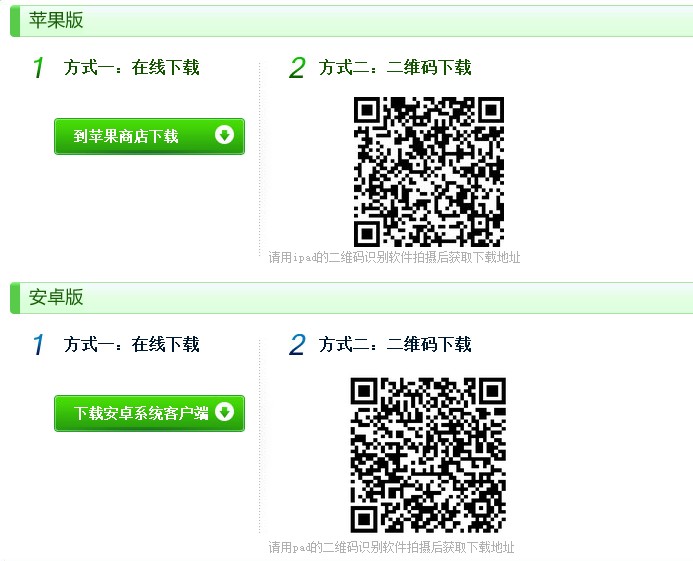Click down-arrow icon on the Apple store button

tap(225, 135)
